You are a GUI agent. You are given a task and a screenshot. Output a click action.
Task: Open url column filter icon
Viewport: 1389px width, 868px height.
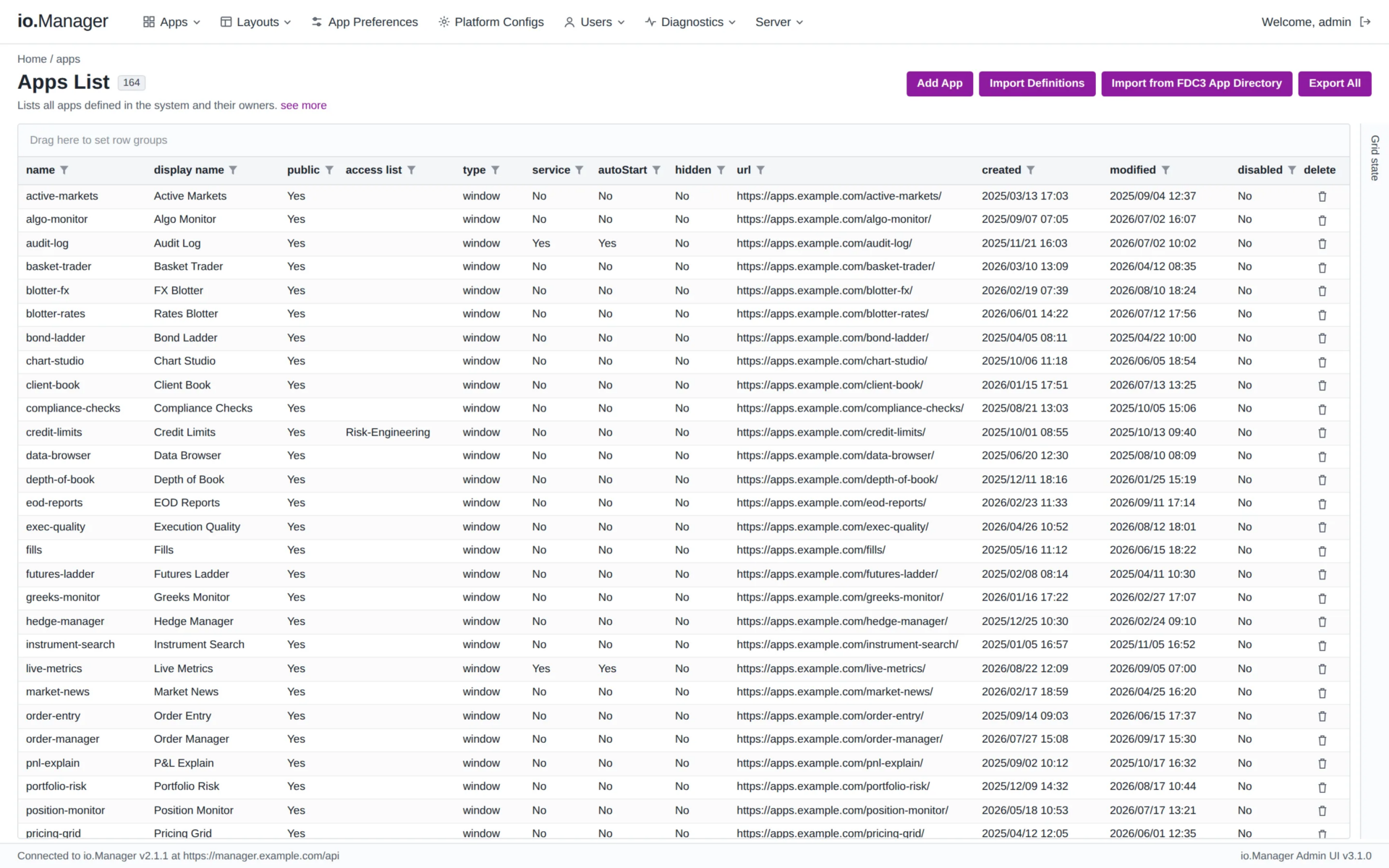(760, 170)
